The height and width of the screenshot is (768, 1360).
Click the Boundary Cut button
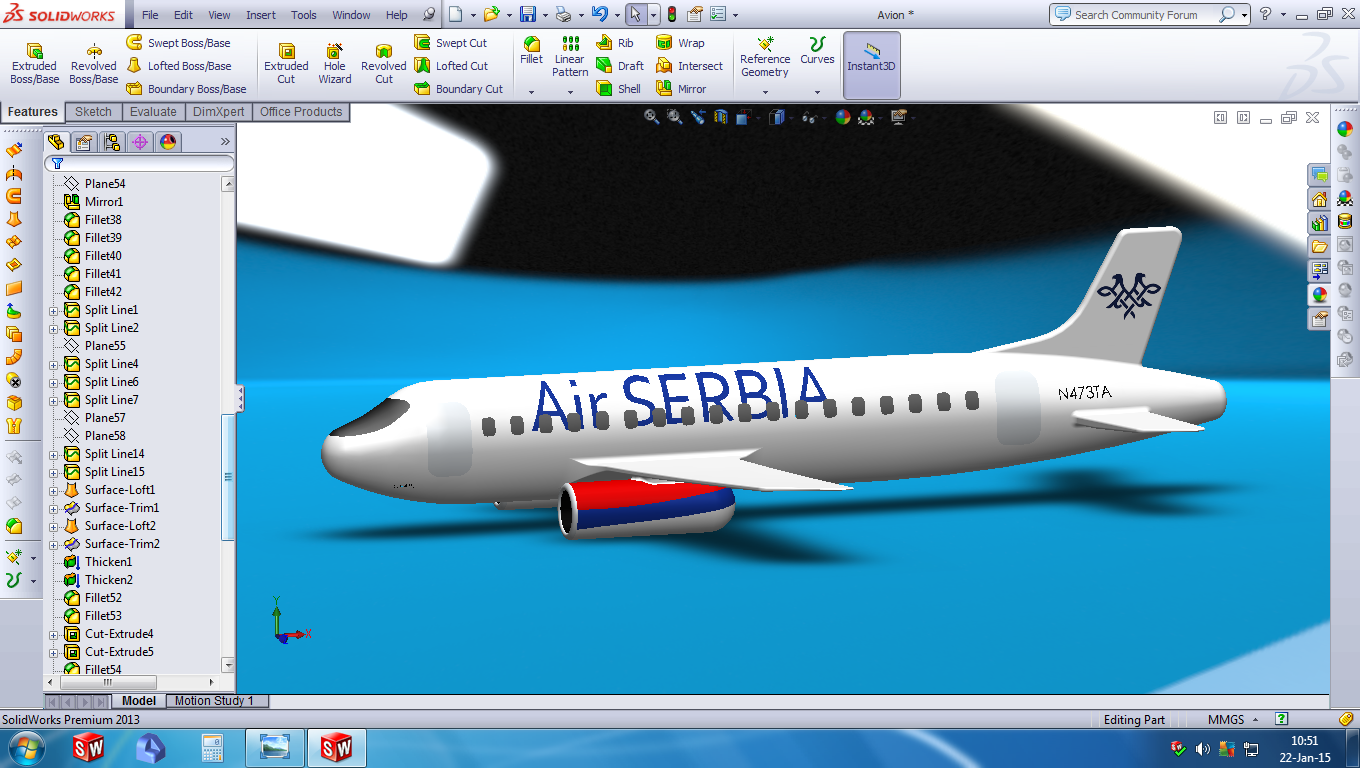(x=458, y=89)
